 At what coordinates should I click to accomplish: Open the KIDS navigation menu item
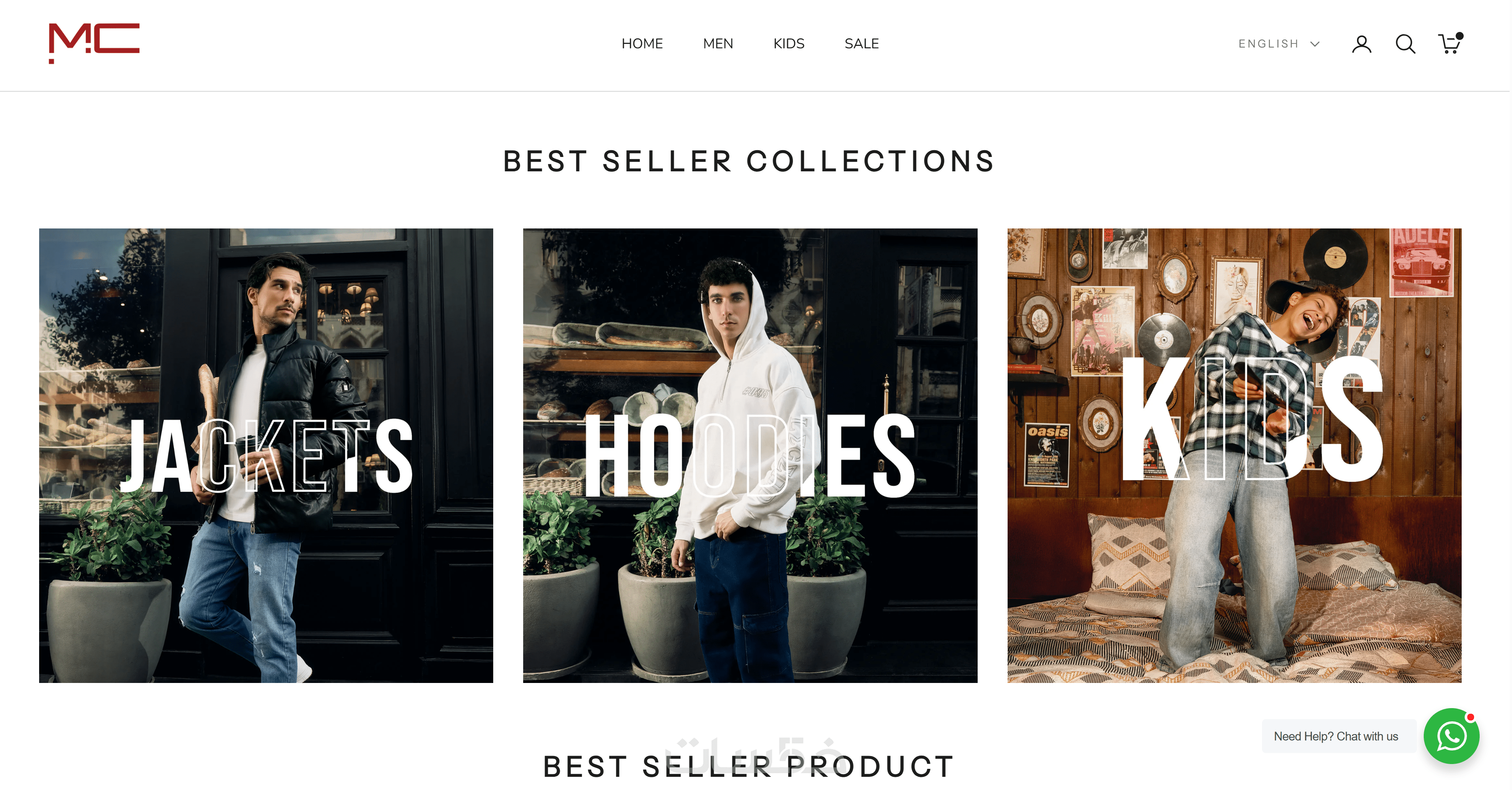click(x=790, y=44)
